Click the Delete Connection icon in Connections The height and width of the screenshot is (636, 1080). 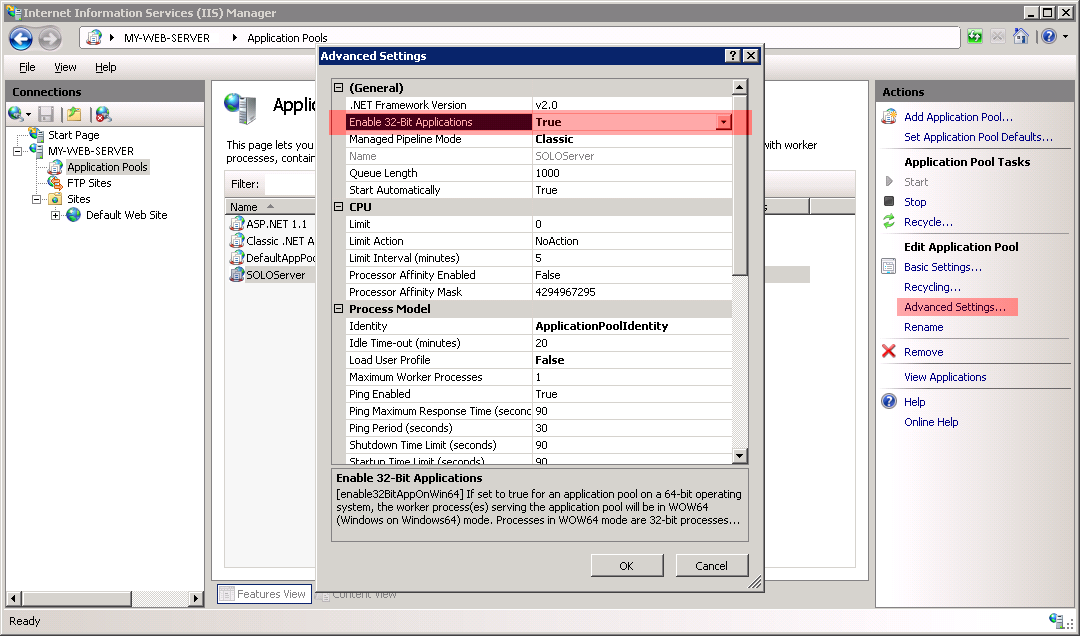tap(103, 114)
